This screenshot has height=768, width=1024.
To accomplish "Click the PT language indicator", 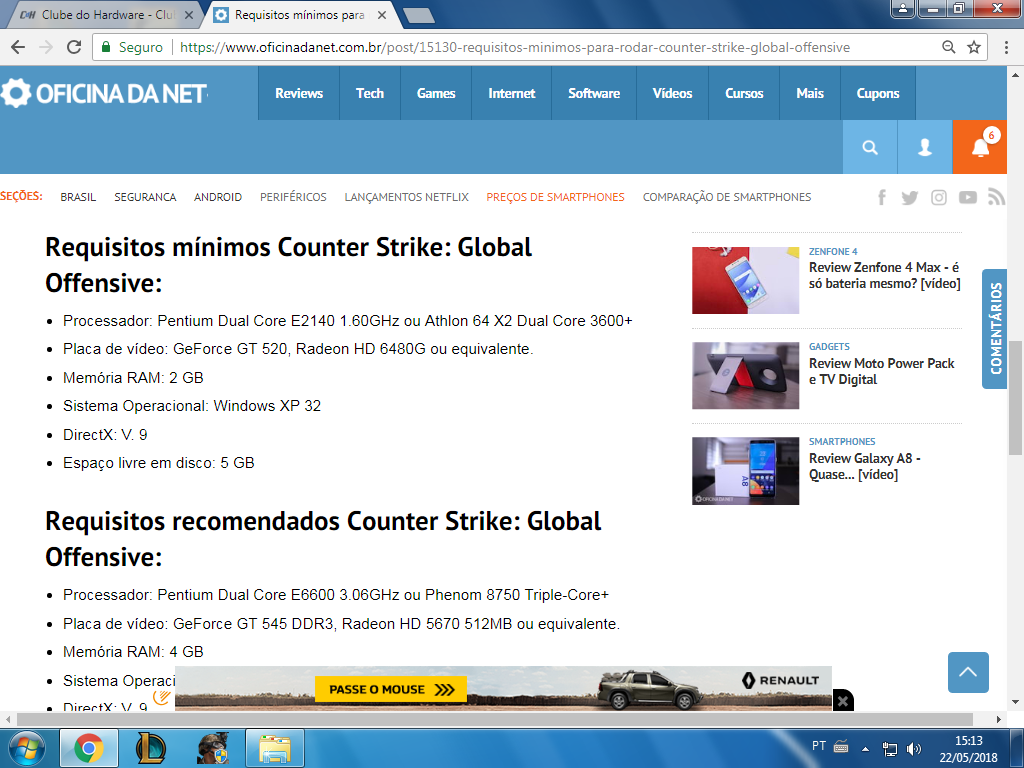I will 818,746.
